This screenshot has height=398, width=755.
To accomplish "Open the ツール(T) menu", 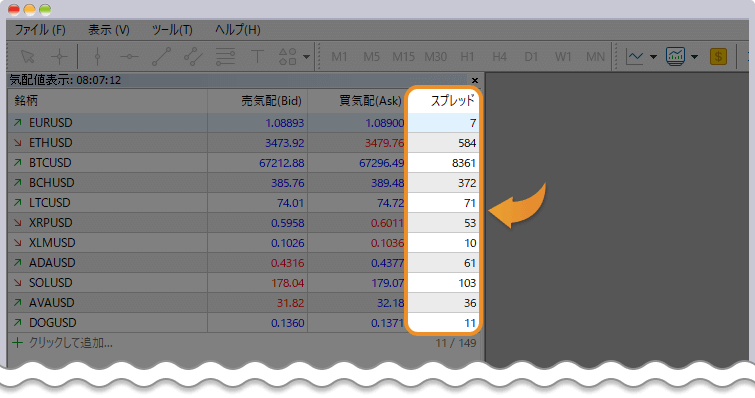I will 172,30.
